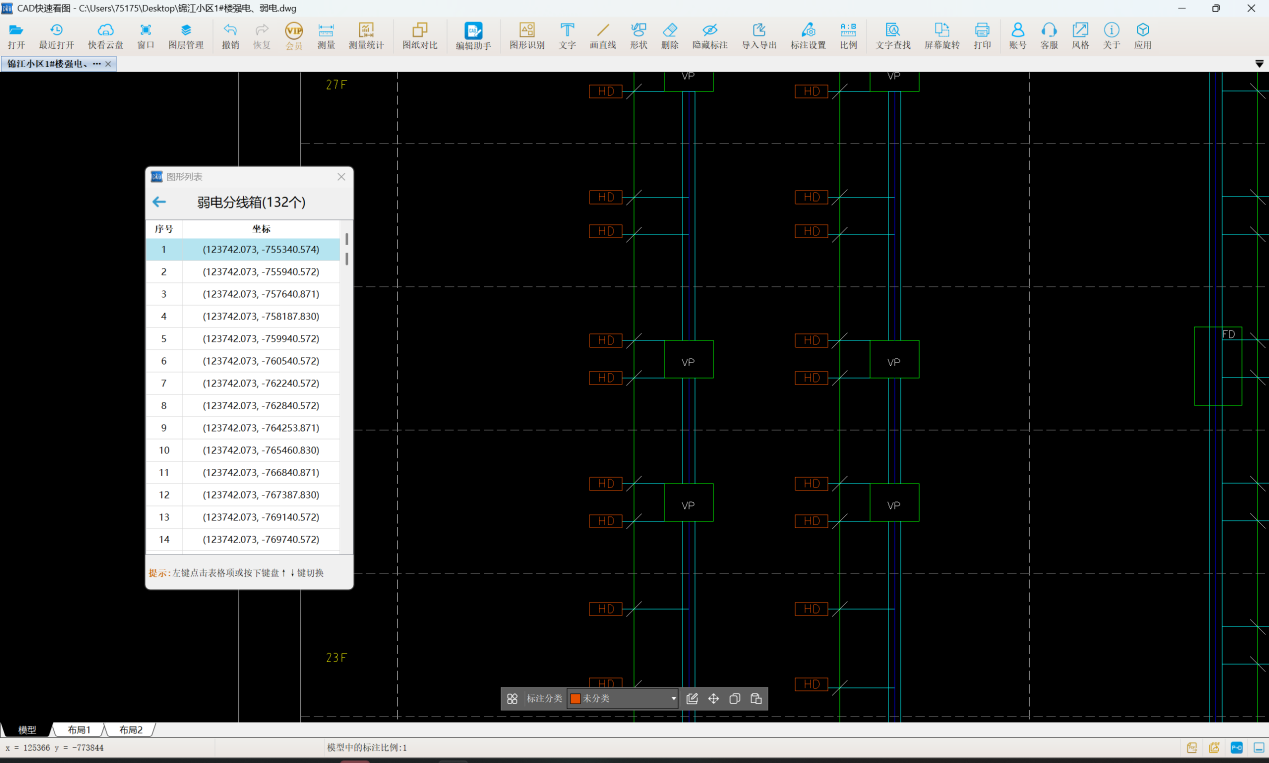Screen dimensions: 1269x763
Task: Switch to the 模型 model tab
Action: (27, 730)
